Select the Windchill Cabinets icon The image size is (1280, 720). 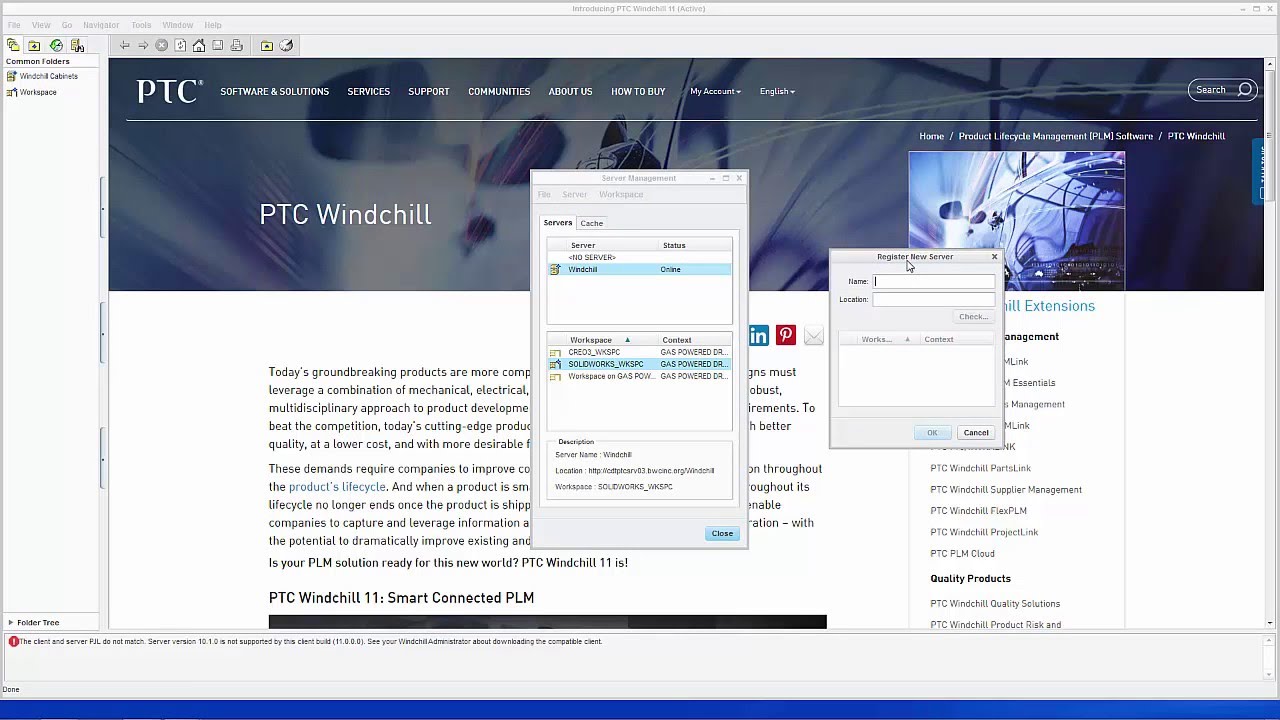click(x=12, y=76)
